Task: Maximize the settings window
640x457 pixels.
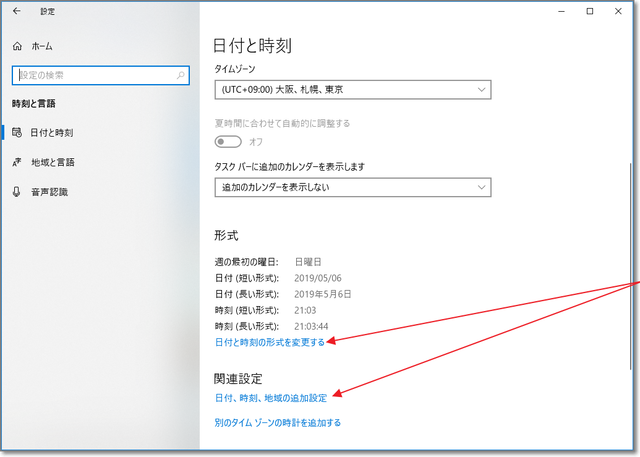Action: point(589,11)
